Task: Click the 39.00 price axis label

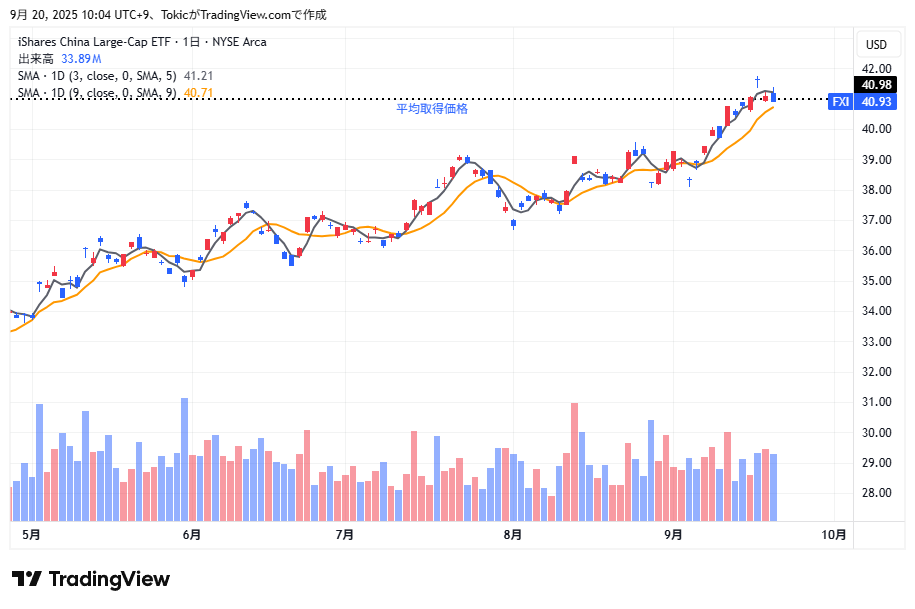Action: click(876, 159)
